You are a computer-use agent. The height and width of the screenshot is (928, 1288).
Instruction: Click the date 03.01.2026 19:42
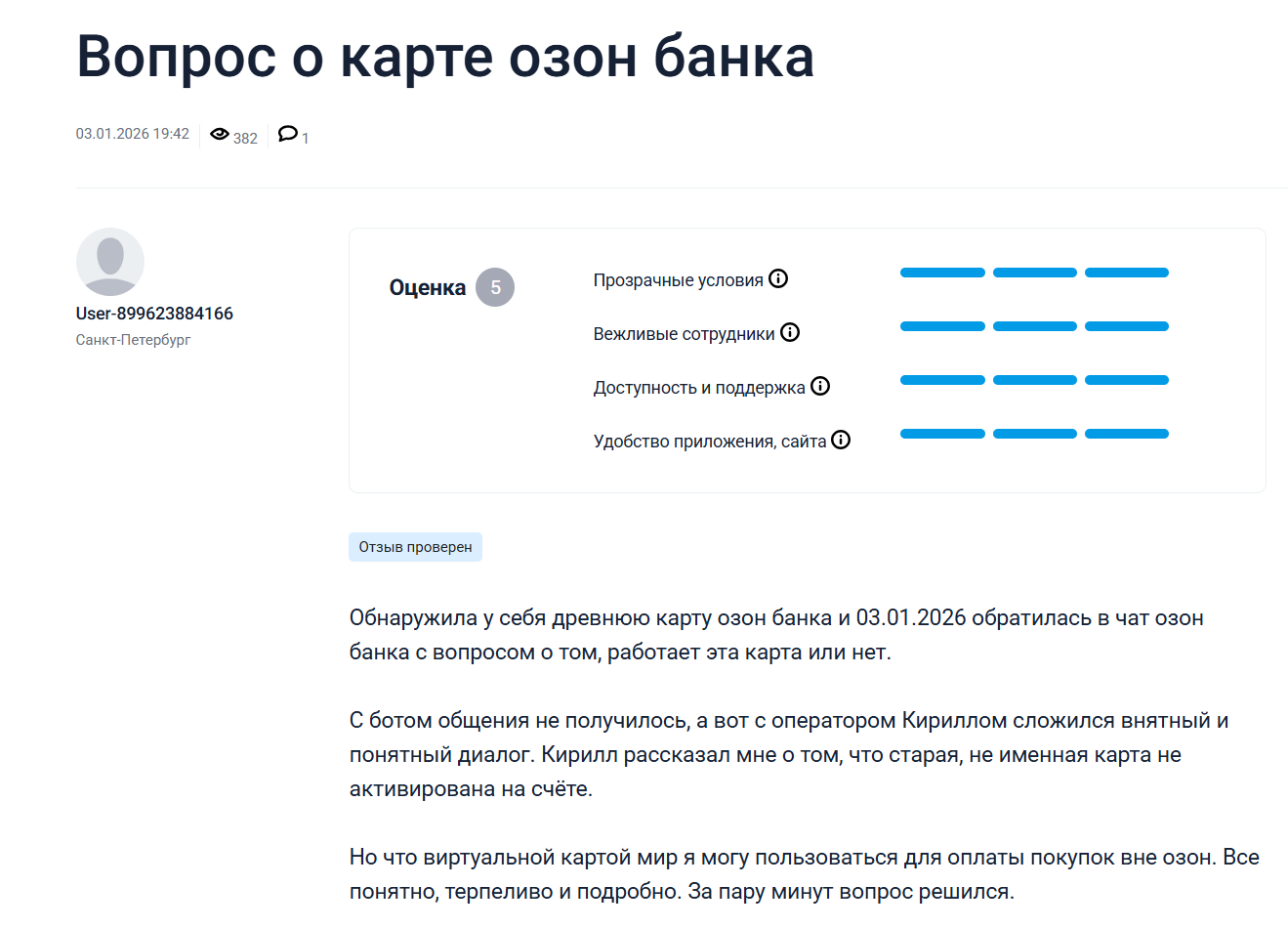tap(133, 134)
